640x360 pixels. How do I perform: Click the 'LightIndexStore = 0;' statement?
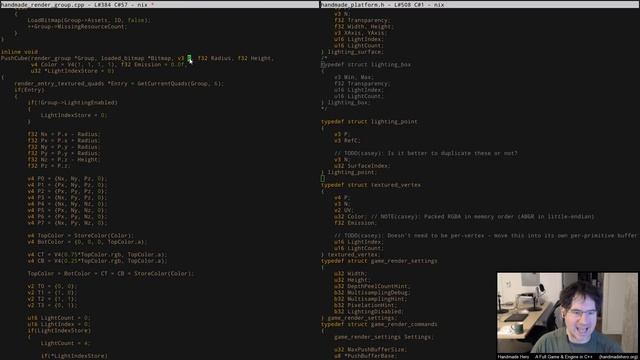coord(74,115)
